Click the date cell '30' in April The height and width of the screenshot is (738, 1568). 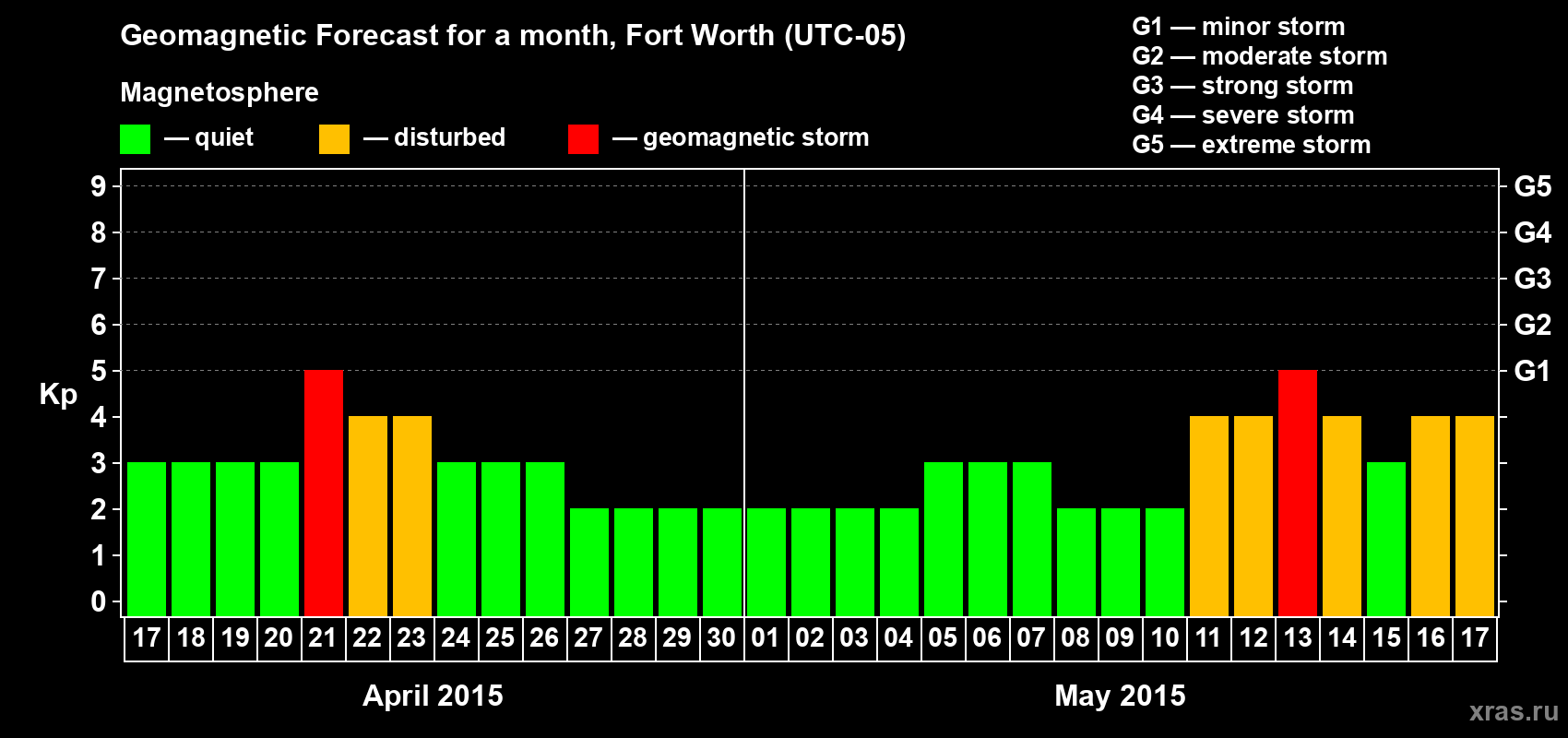[722, 638]
